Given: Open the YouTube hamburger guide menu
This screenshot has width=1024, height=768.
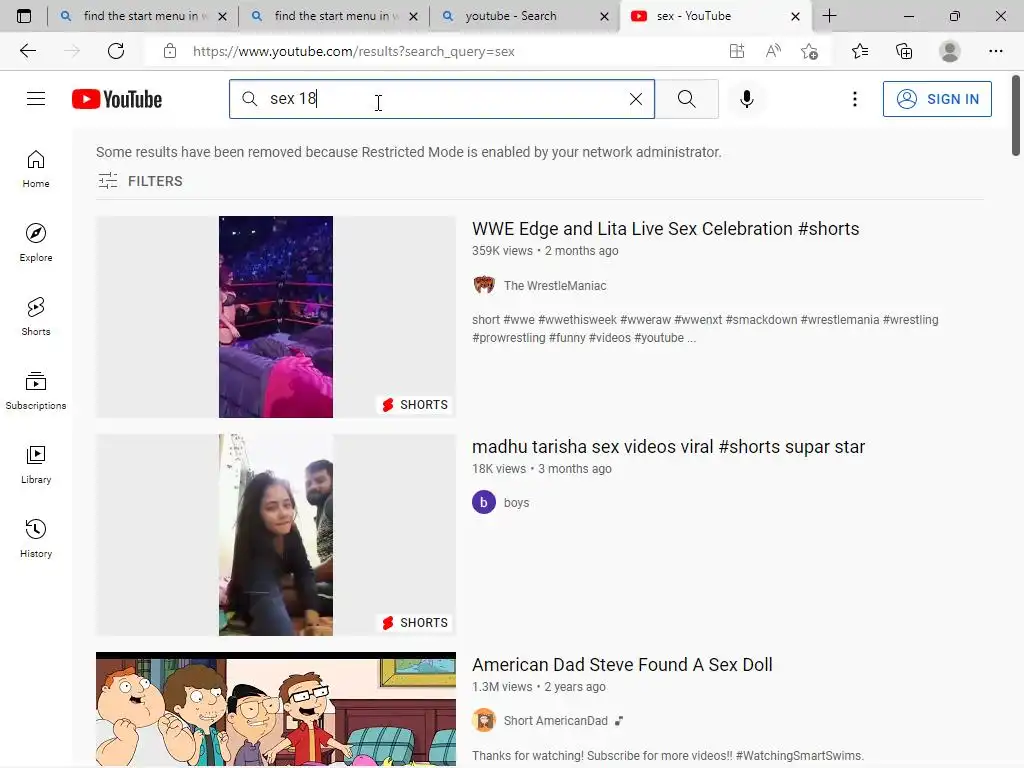Looking at the screenshot, I should [x=36, y=99].
